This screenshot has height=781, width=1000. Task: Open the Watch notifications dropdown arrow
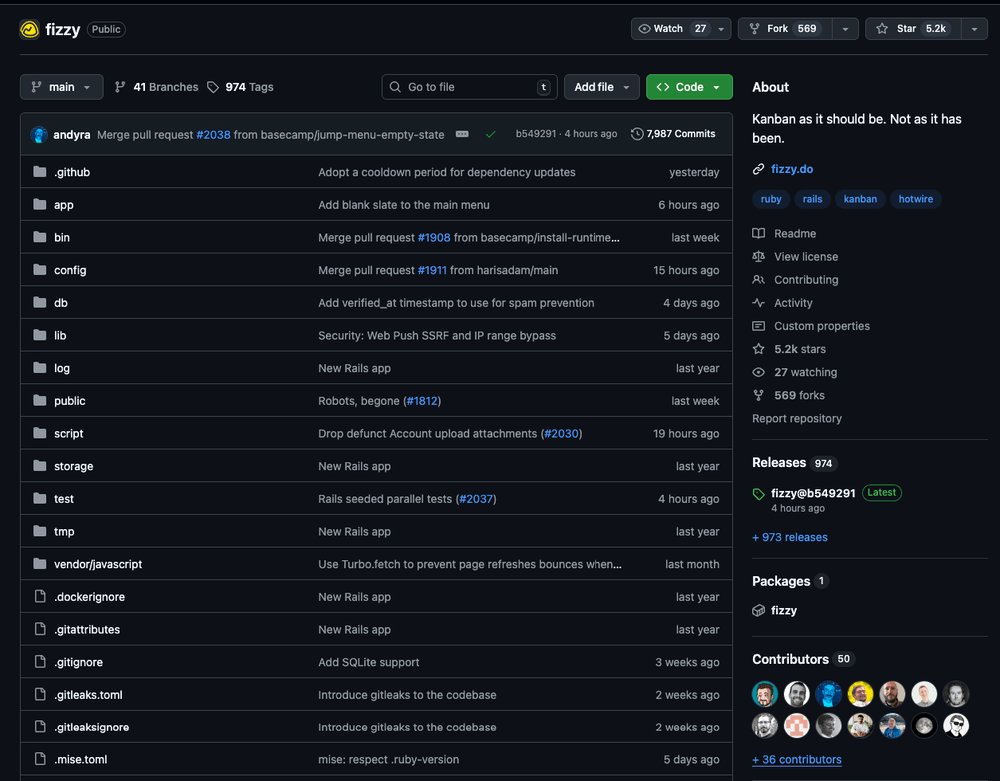721,29
